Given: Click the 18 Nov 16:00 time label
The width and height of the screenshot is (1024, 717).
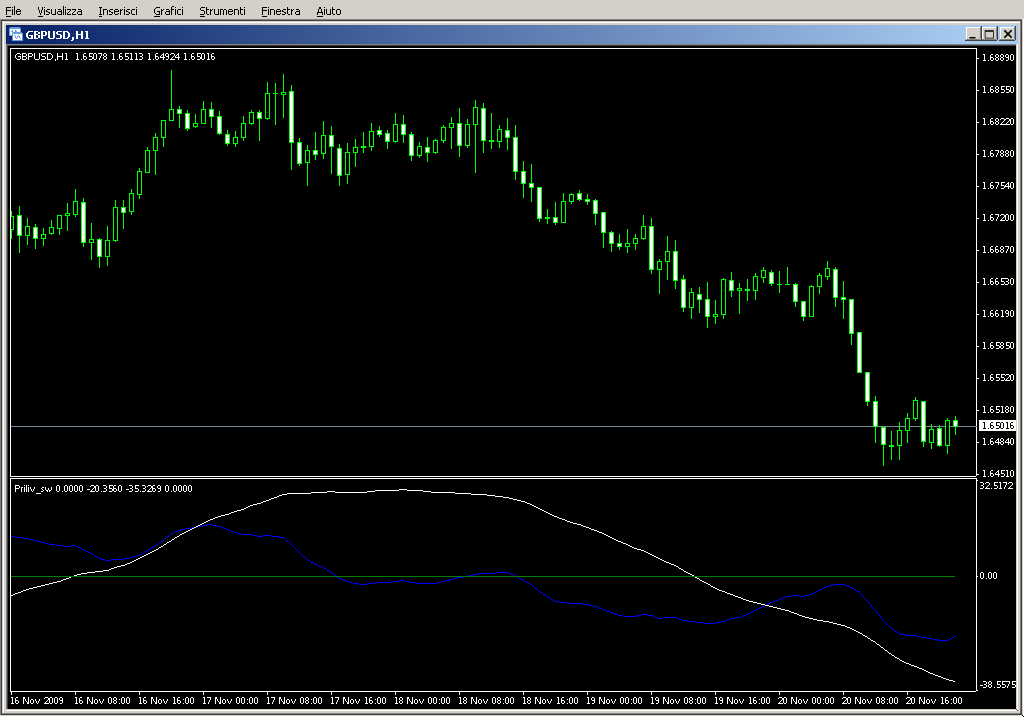Looking at the screenshot, I should click(x=550, y=701).
